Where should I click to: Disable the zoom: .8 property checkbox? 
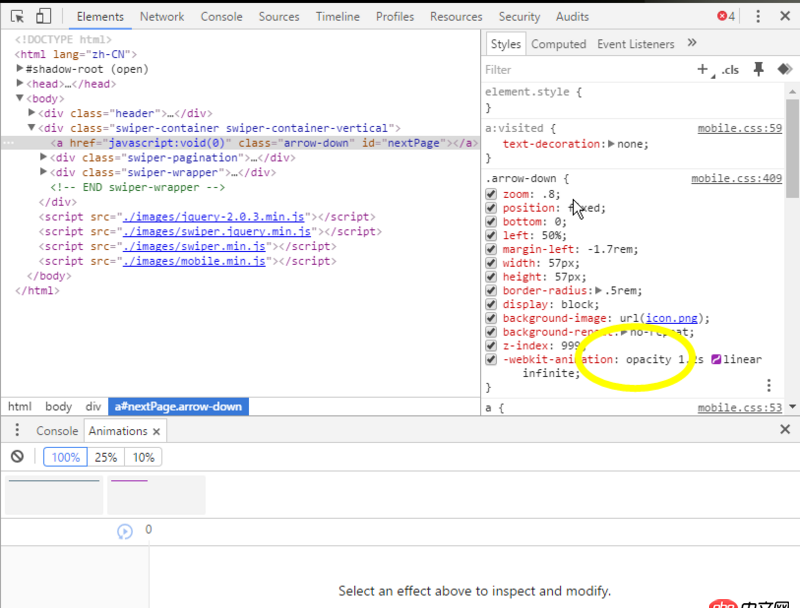(491, 194)
